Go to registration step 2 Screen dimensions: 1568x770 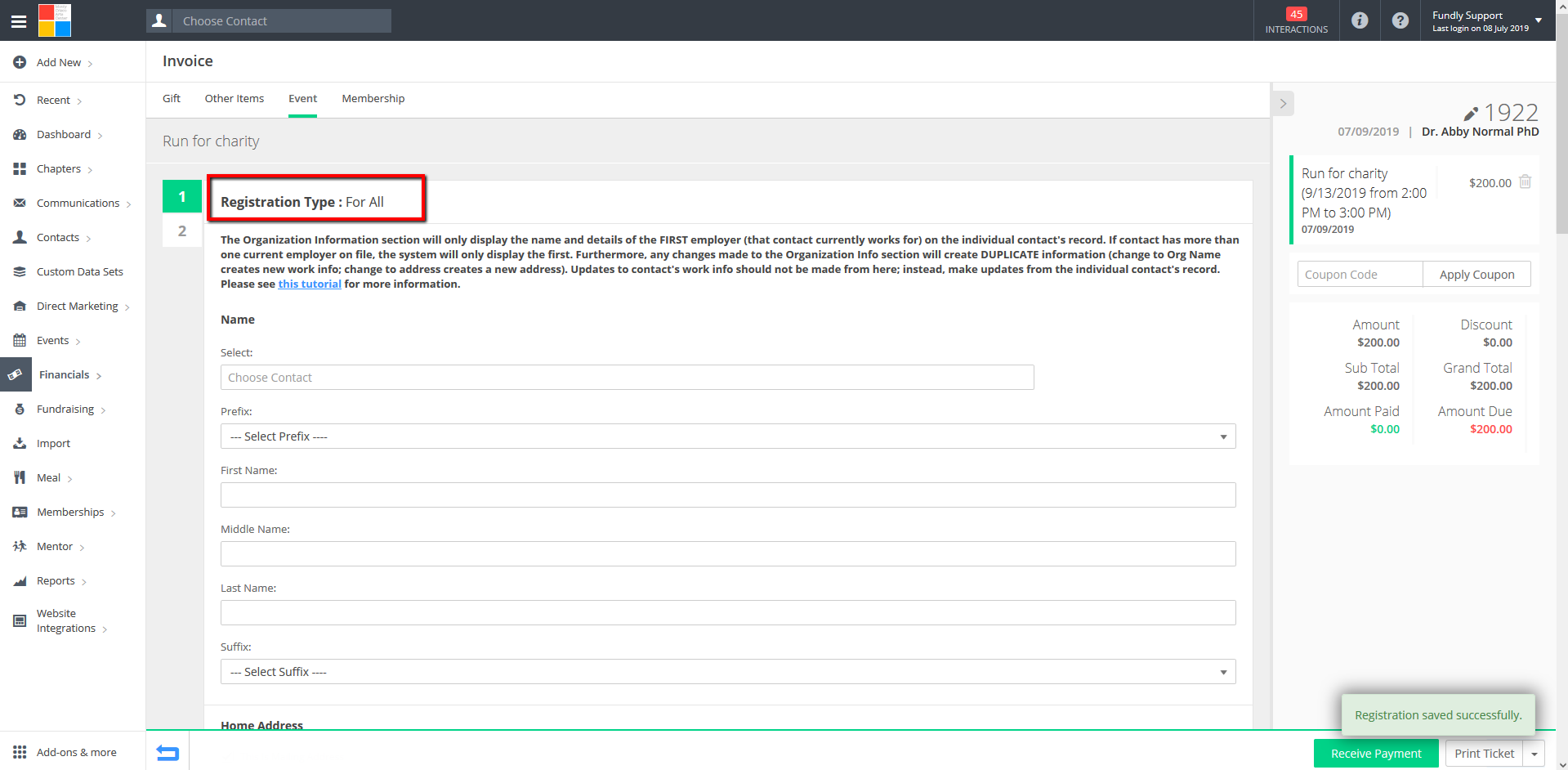[182, 231]
